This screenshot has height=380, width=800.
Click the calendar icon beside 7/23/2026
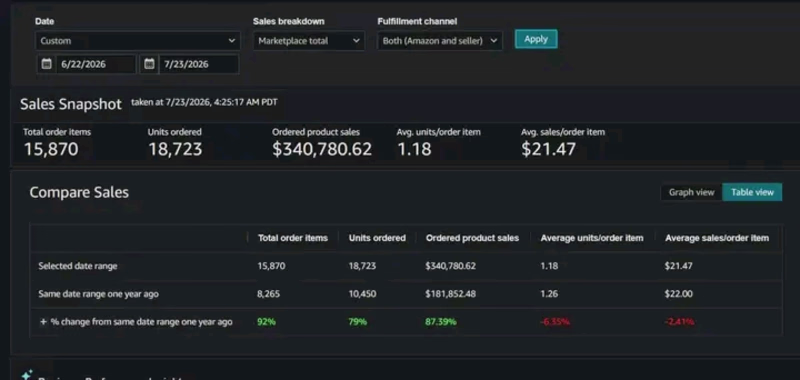(x=149, y=64)
